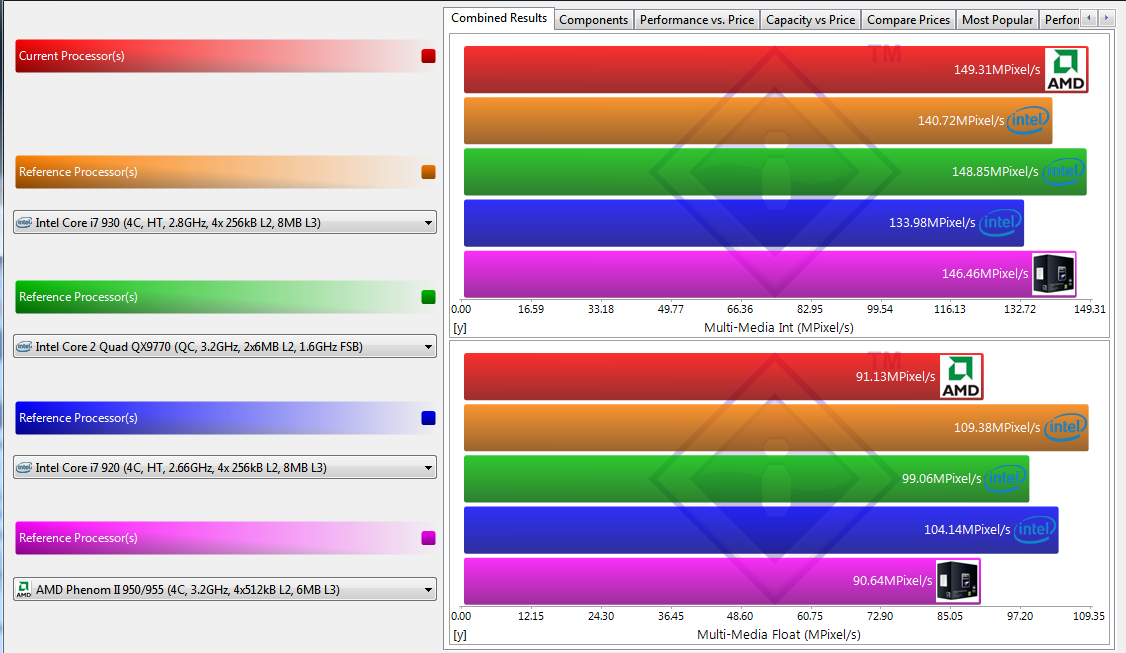Click the AMD logo on the 91.13MPixel/s bar

(x=961, y=377)
